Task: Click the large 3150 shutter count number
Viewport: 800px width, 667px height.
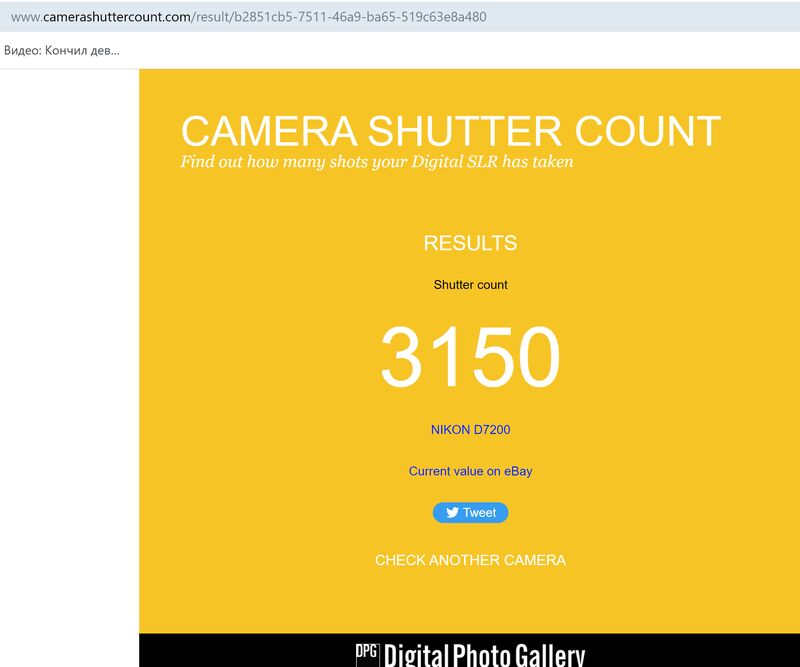Action: (x=470, y=358)
